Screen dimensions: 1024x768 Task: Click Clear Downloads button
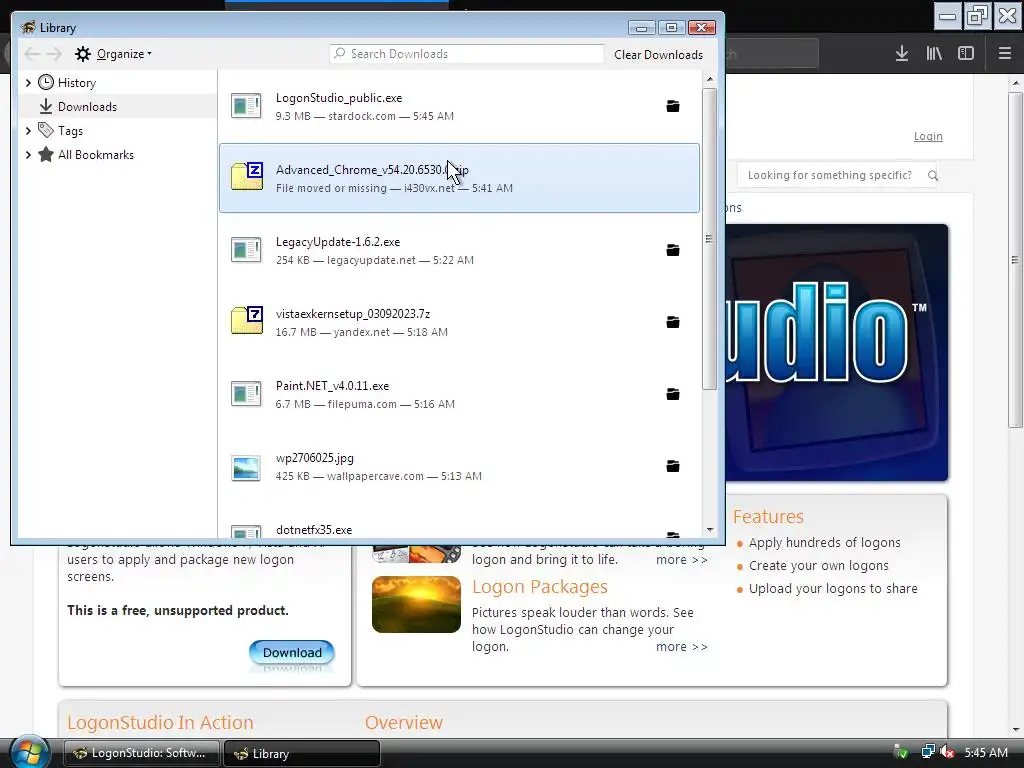pos(658,55)
